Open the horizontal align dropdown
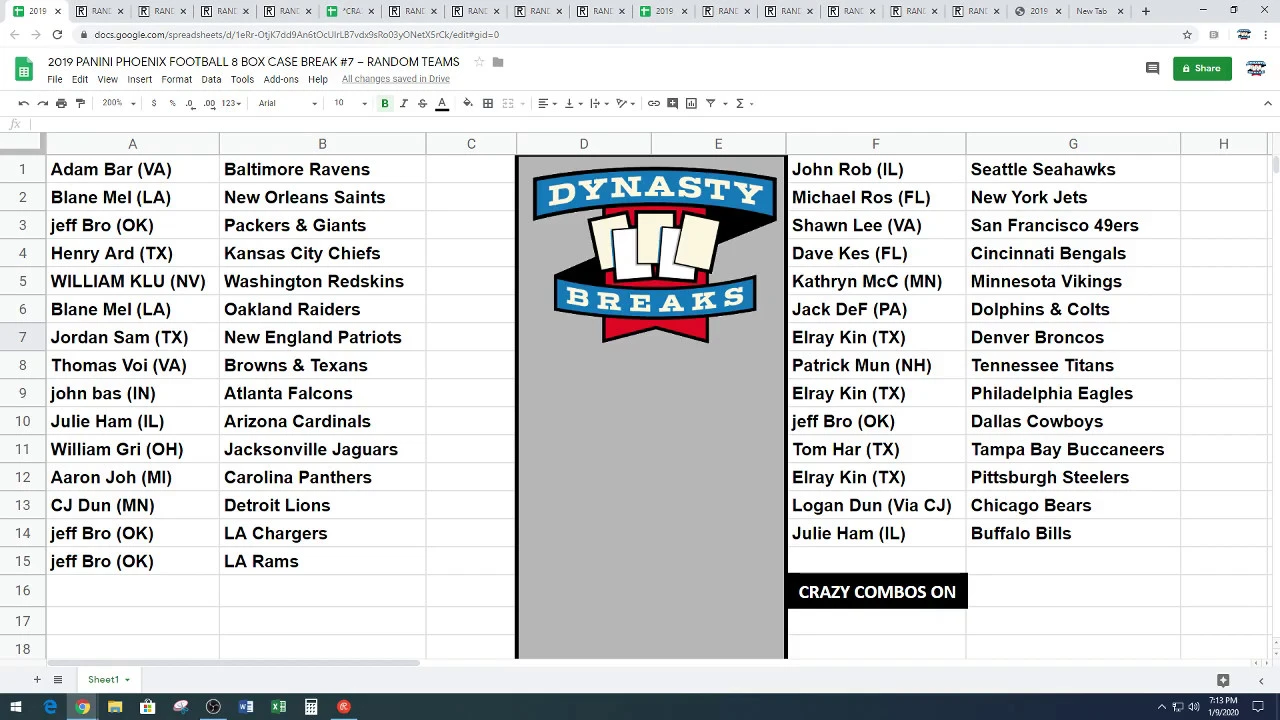The width and height of the screenshot is (1280, 720). 547,103
